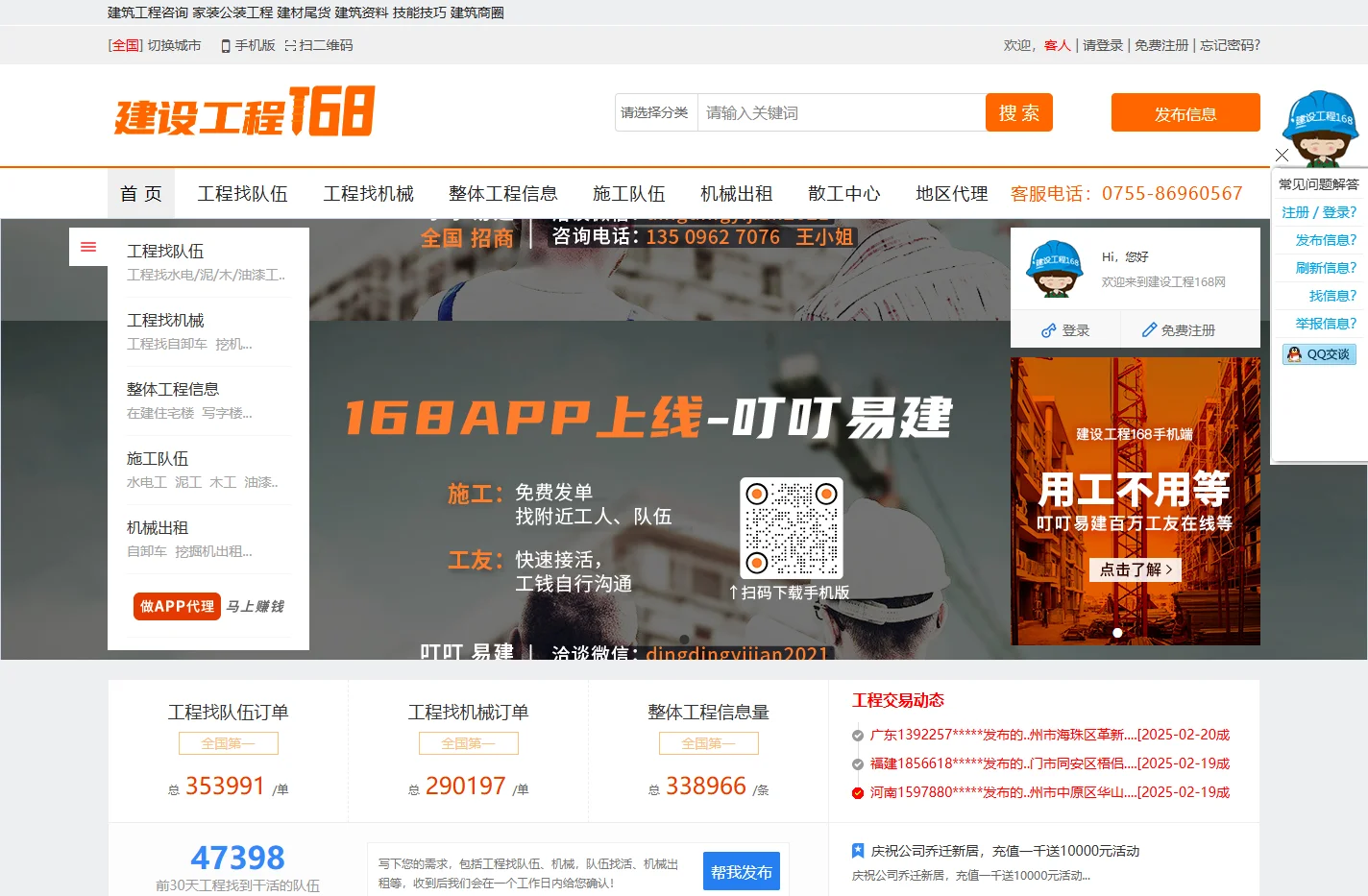Click the 全国第一 badge under 整体工程信息量
The height and width of the screenshot is (896, 1368).
coord(709,743)
